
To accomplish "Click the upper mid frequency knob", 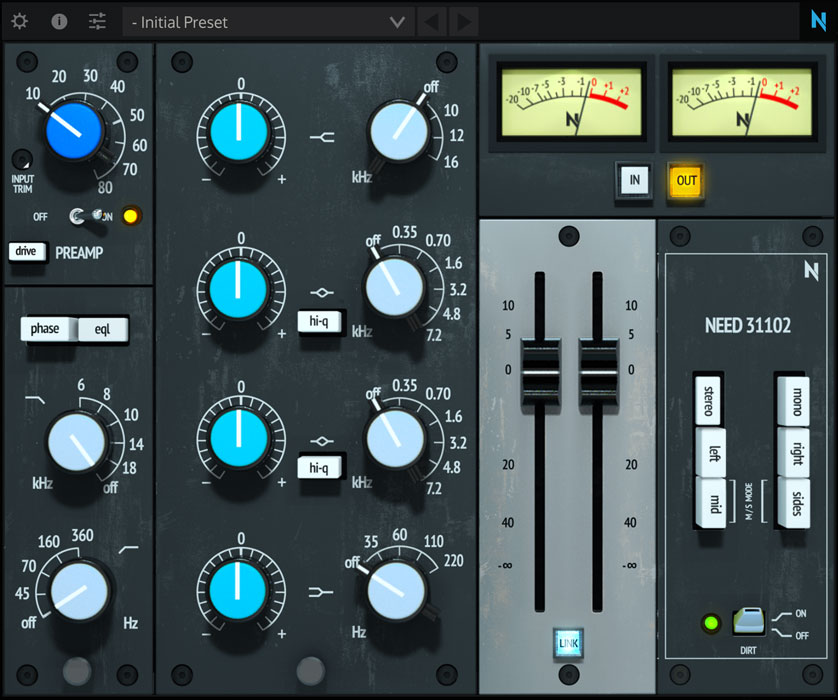I will tap(394, 287).
